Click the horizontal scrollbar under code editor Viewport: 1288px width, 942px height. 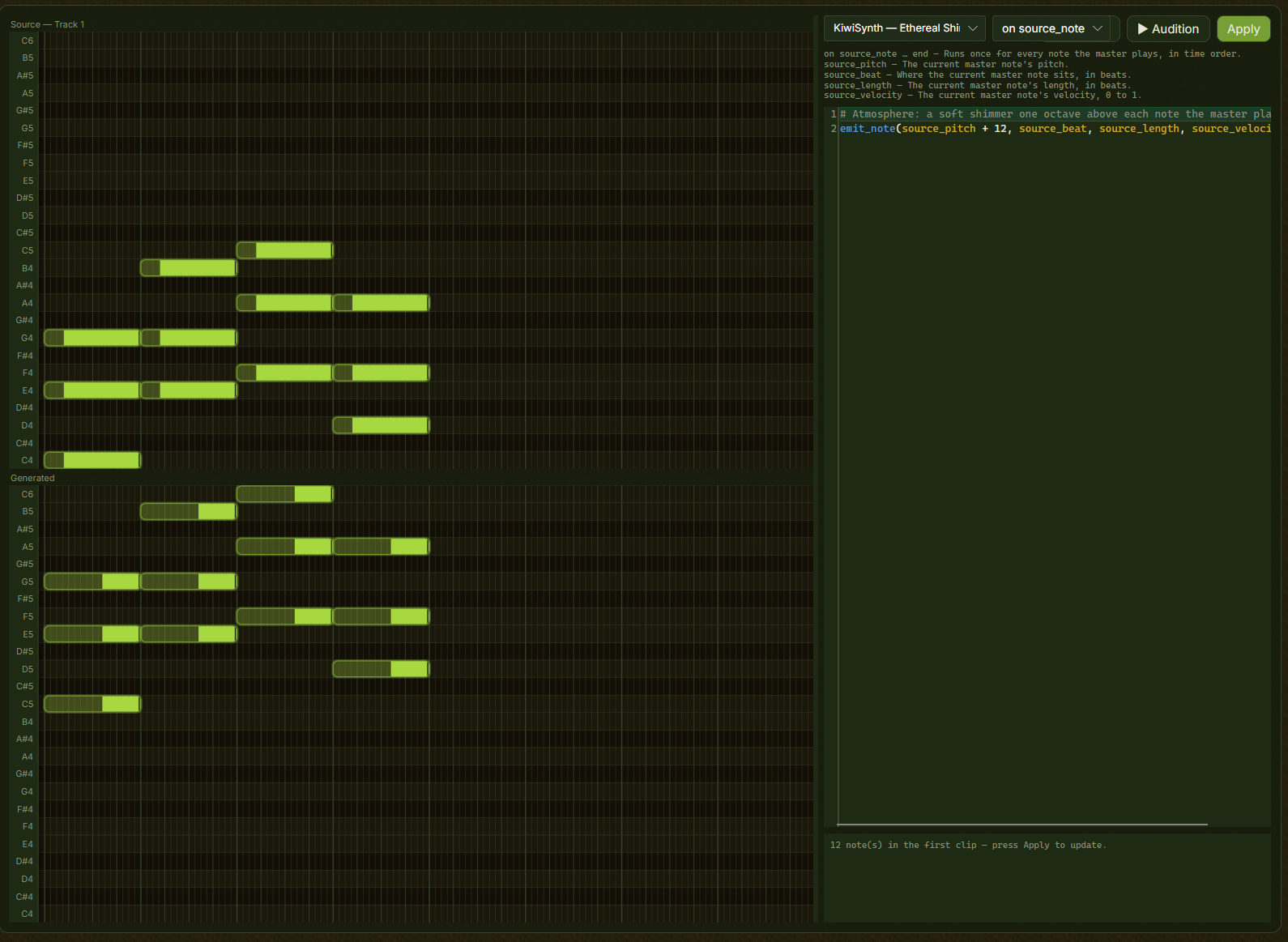click(x=1022, y=825)
